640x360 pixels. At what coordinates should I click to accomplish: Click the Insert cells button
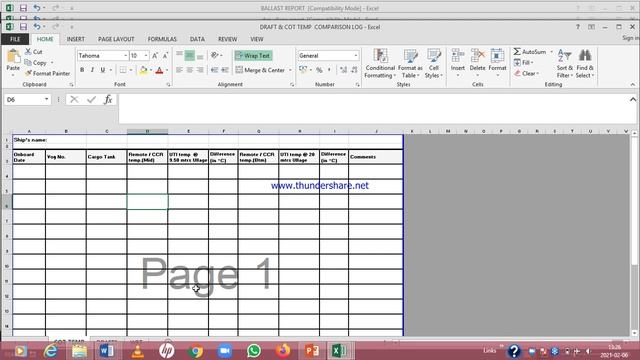(x=458, y=63)
